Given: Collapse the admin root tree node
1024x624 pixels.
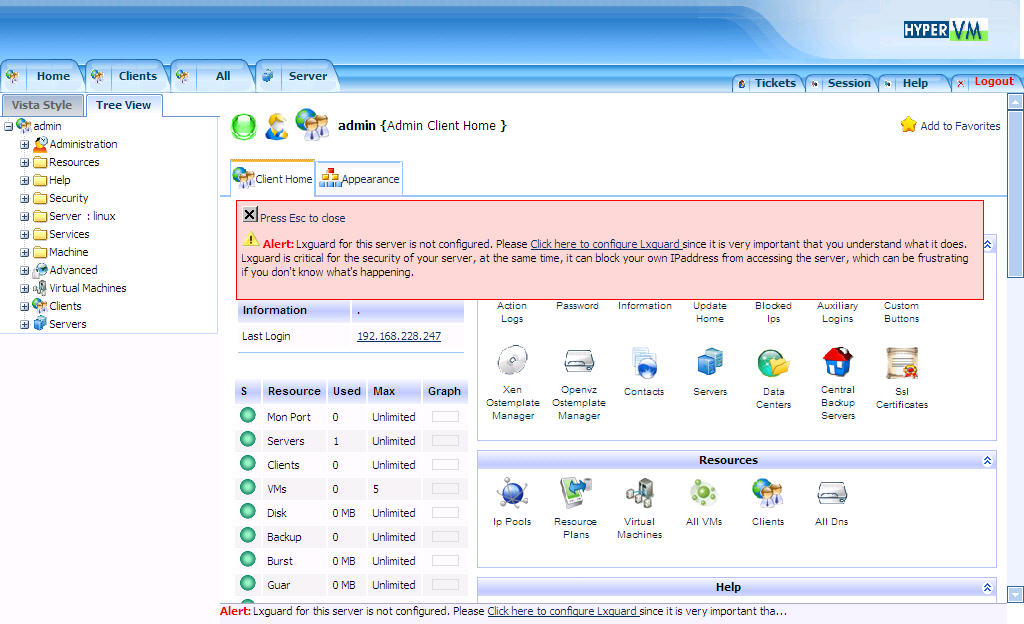Looking at the screenshot, I should 9,126.
